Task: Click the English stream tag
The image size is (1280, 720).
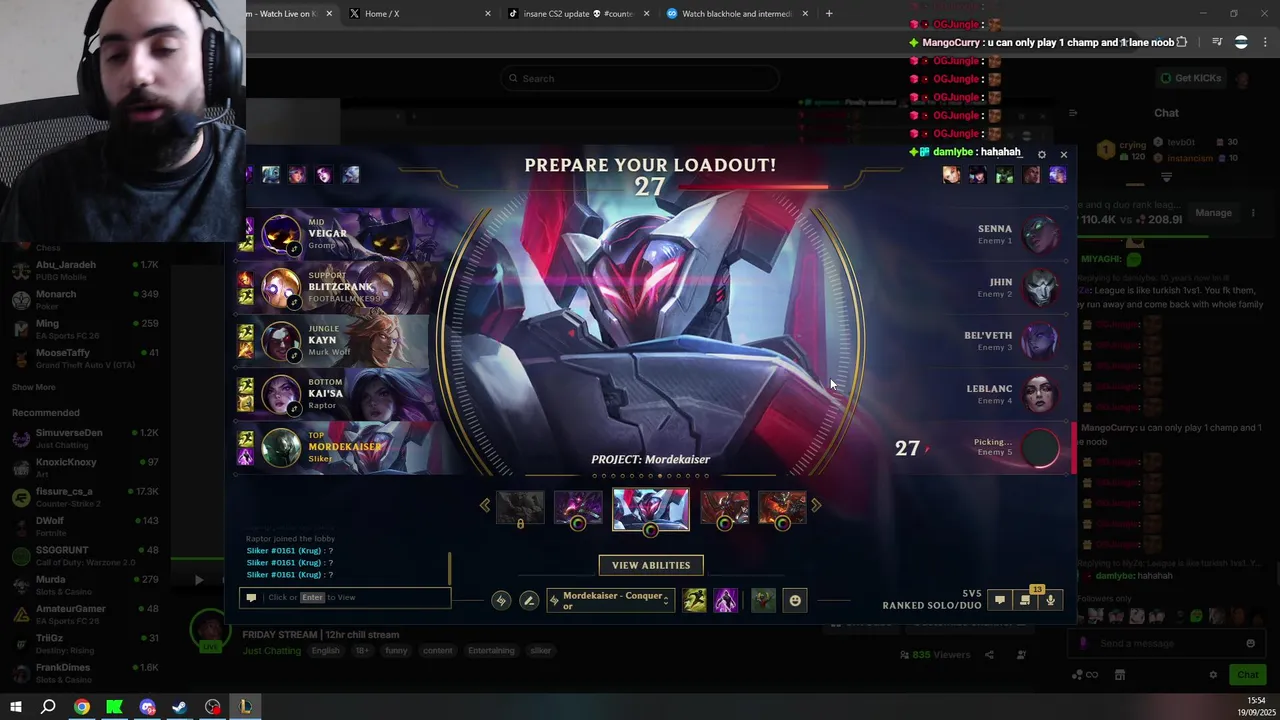Action: coord(325,651)
